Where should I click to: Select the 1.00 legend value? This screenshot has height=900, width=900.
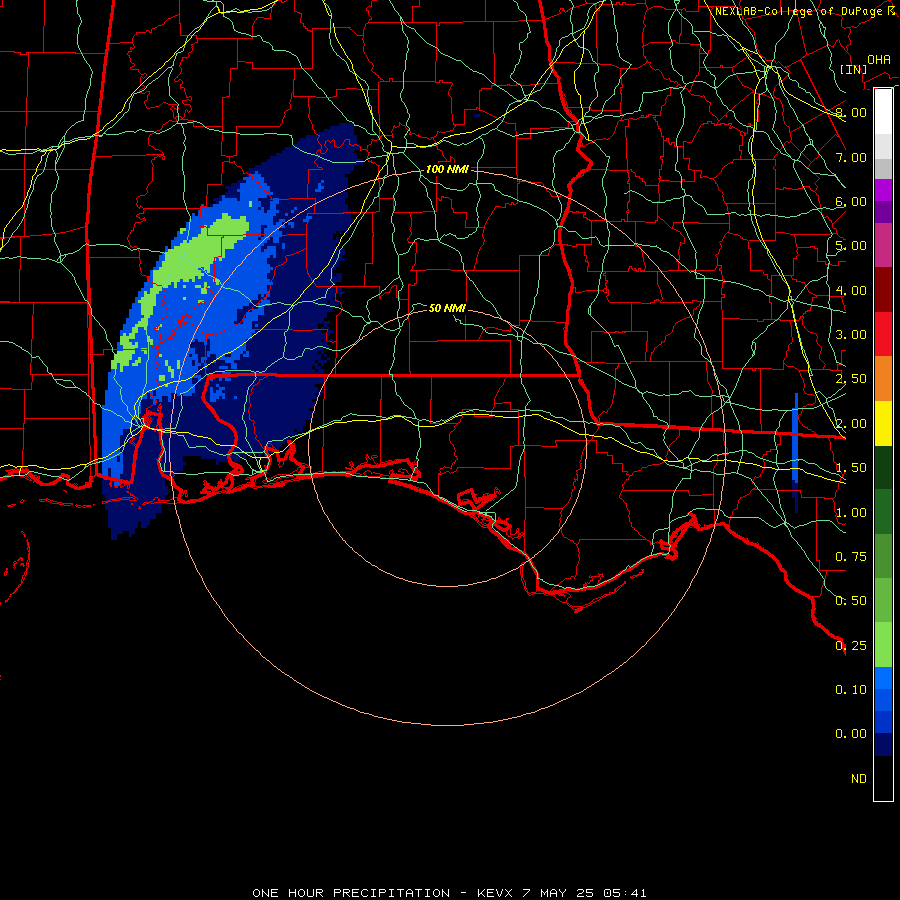click(x=851, y=513)
